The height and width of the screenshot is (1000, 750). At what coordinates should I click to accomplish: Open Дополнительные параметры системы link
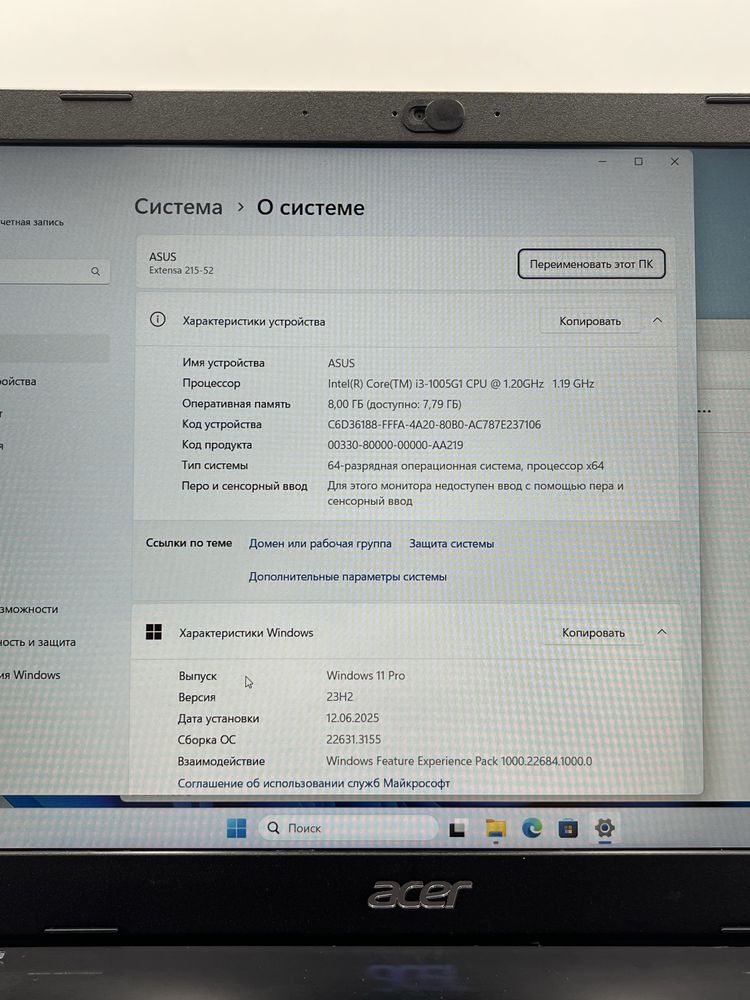click(x=348, y=577)
